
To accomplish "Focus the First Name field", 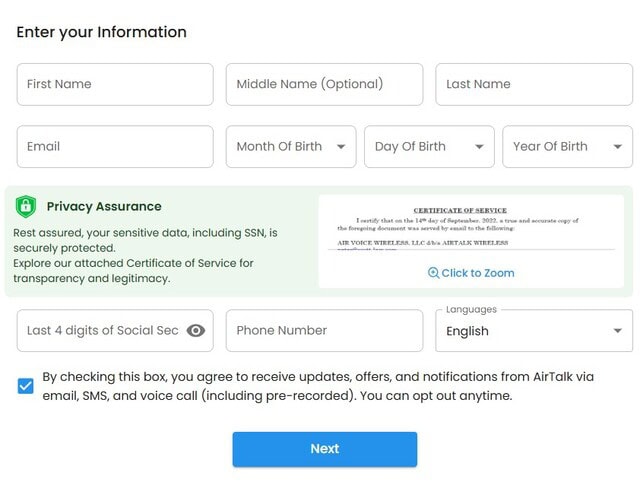I will coord(115,85).
